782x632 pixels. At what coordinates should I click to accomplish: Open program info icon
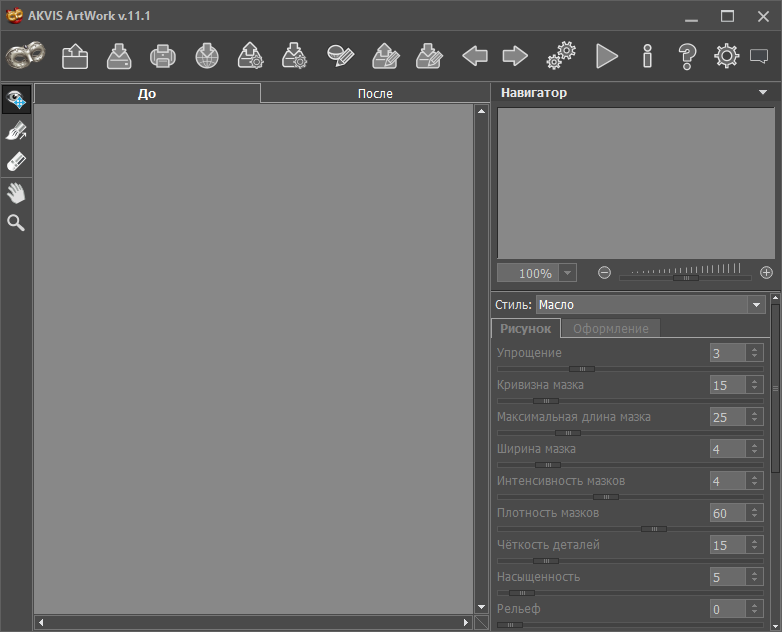(x=647, y=56)
